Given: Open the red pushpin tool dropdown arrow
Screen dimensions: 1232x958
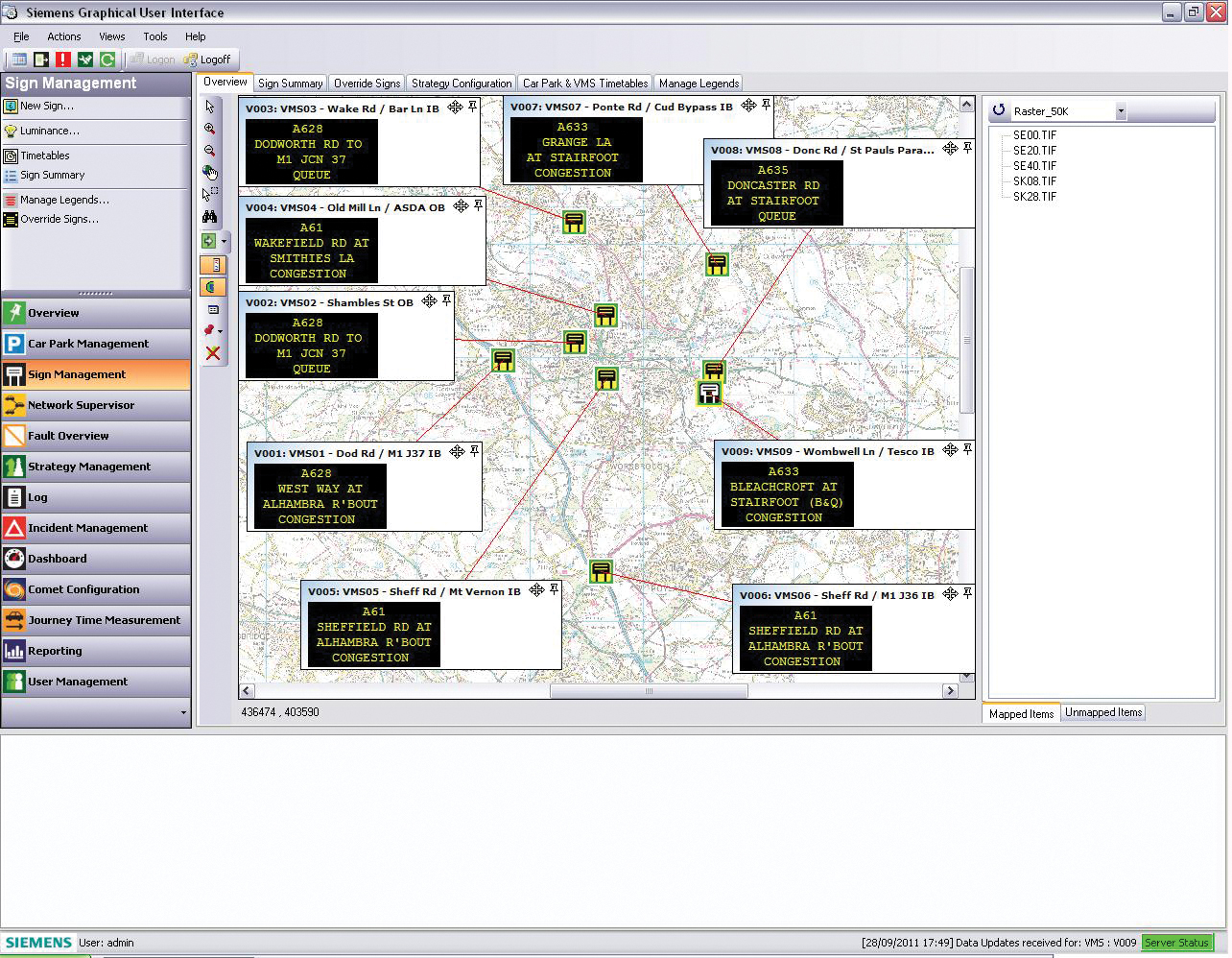Looking at the screenshot, I should click(221, 331).
